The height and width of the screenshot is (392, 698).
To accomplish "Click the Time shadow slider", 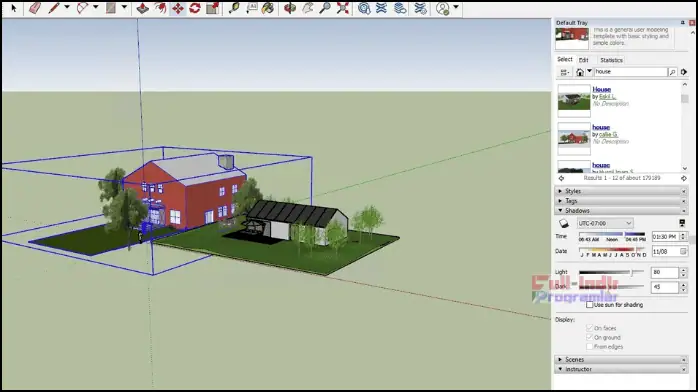I will [612, 234].
